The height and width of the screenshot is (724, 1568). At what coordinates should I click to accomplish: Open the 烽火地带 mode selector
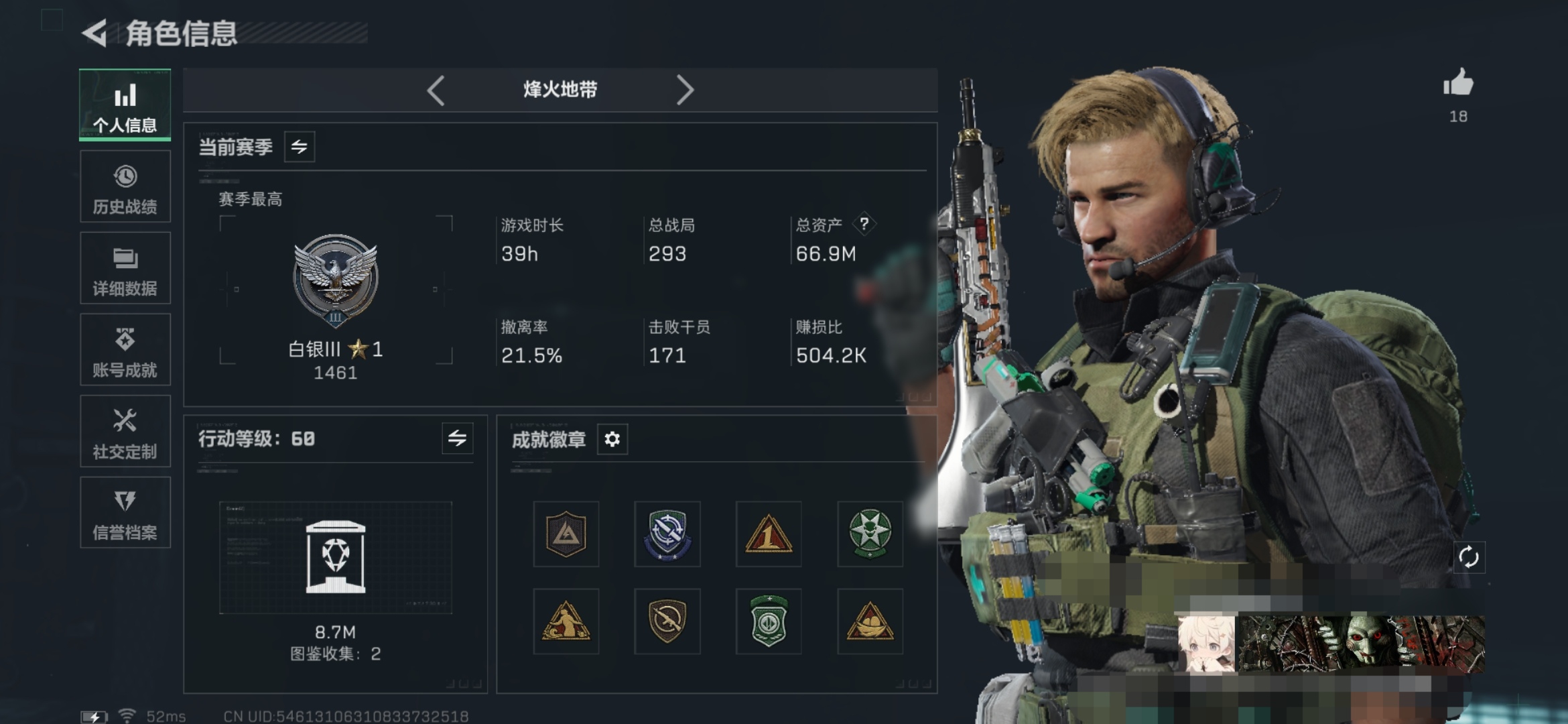[x=560, y=90]
